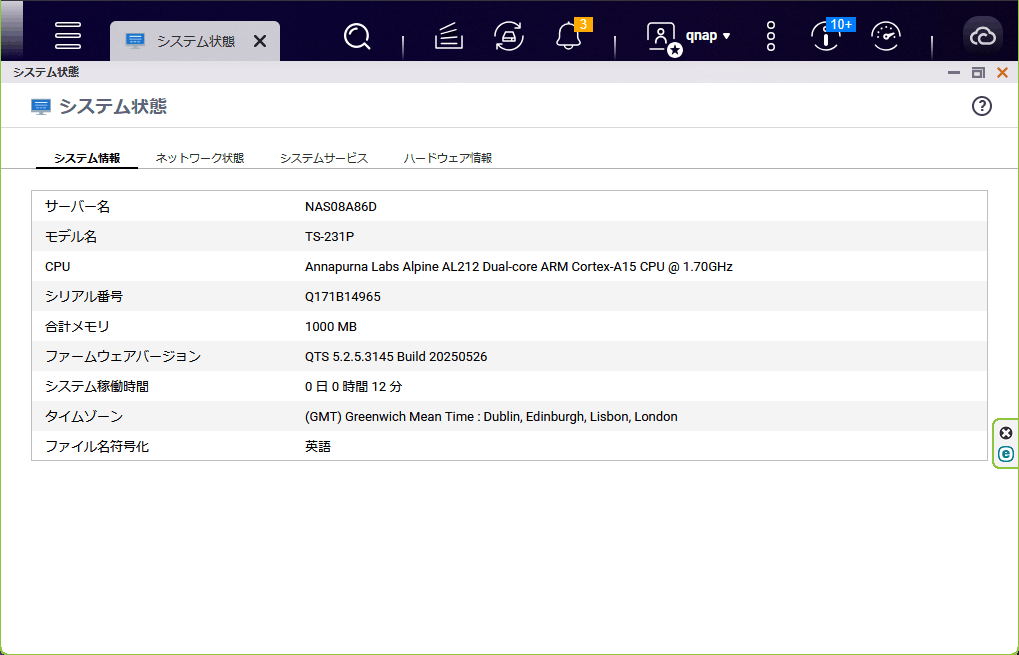The height and width of the screenshot is (655, 1019).
Task: Open the notifications bell icon
Action: (x=569, y=36)
